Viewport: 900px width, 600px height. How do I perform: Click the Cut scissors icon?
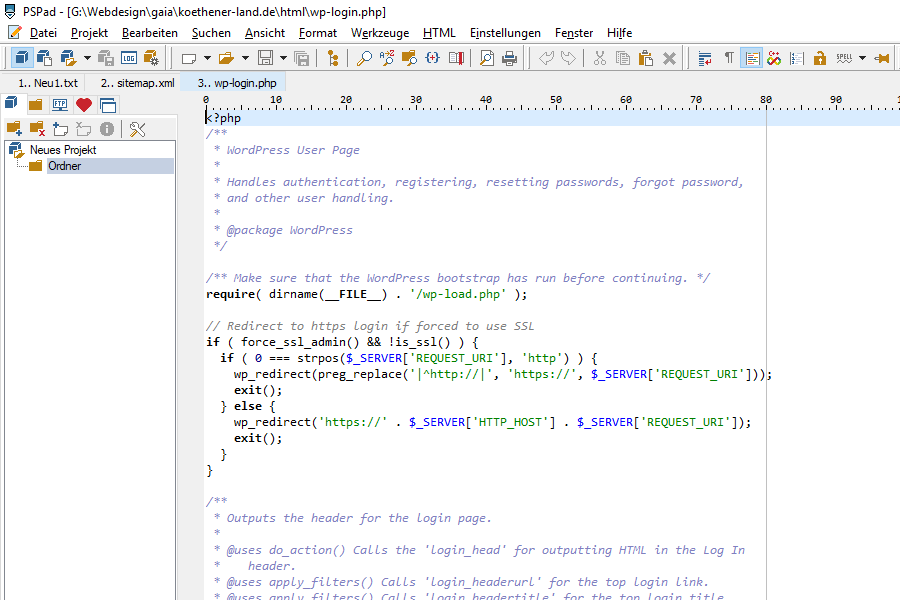[600, 58]
